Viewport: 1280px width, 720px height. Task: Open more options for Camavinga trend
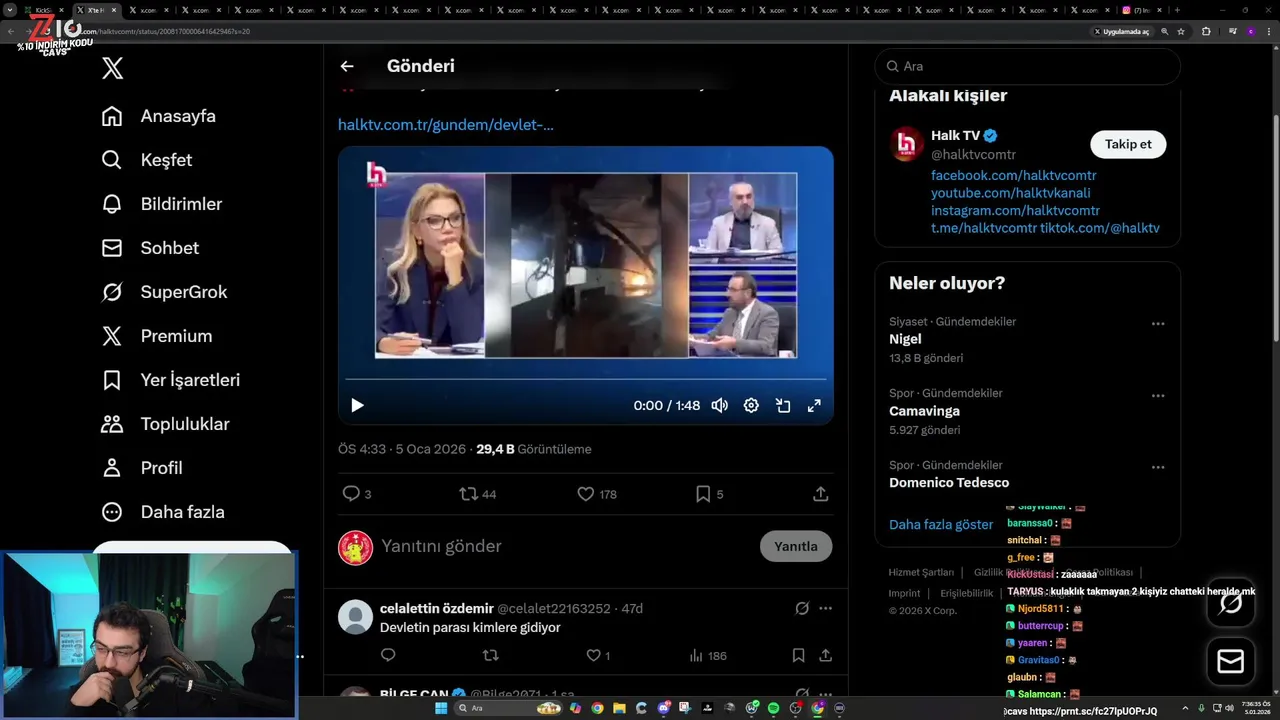tap(1158, 395)
